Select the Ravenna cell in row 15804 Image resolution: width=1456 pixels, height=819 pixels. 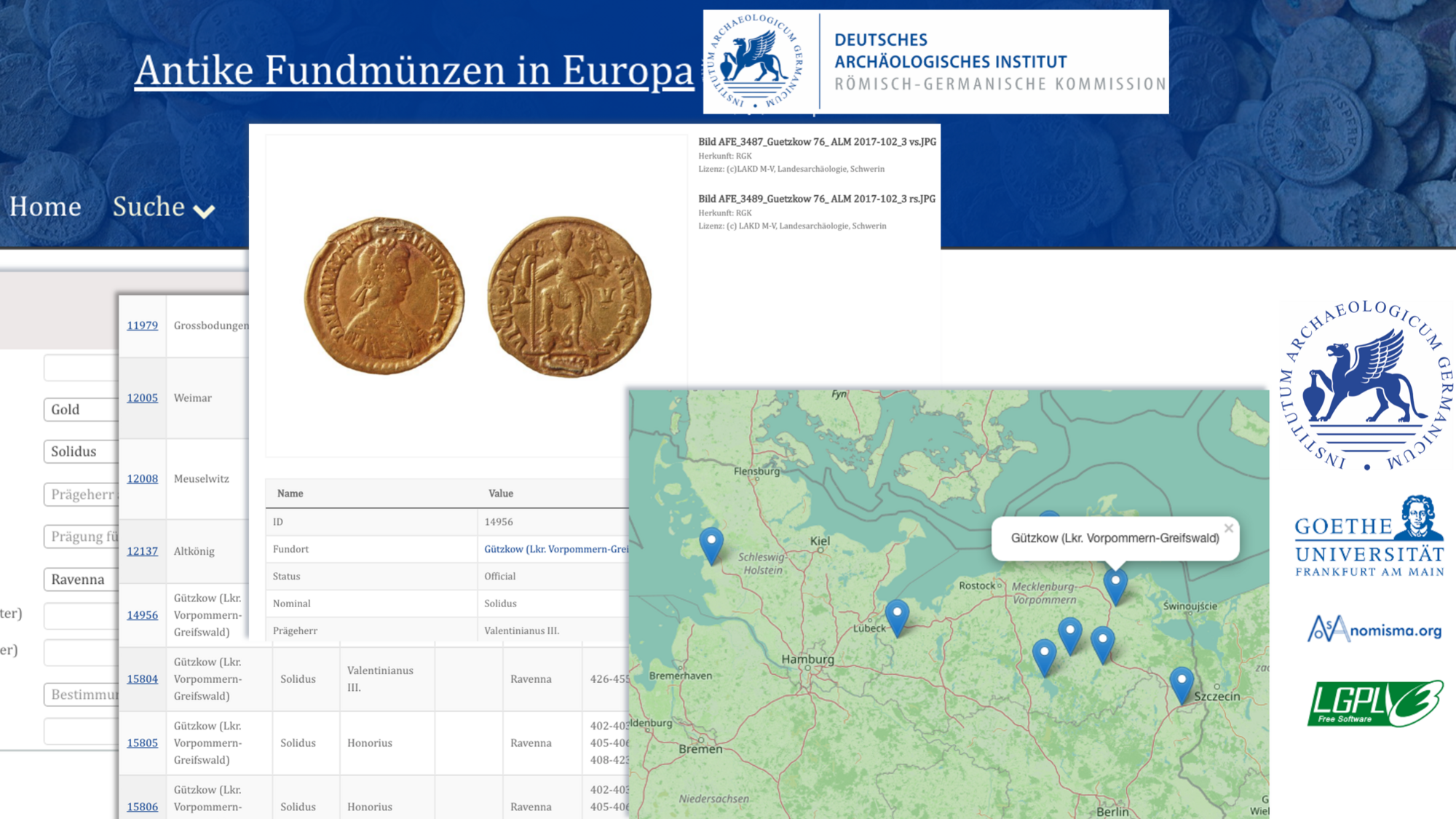coord(542,678)
